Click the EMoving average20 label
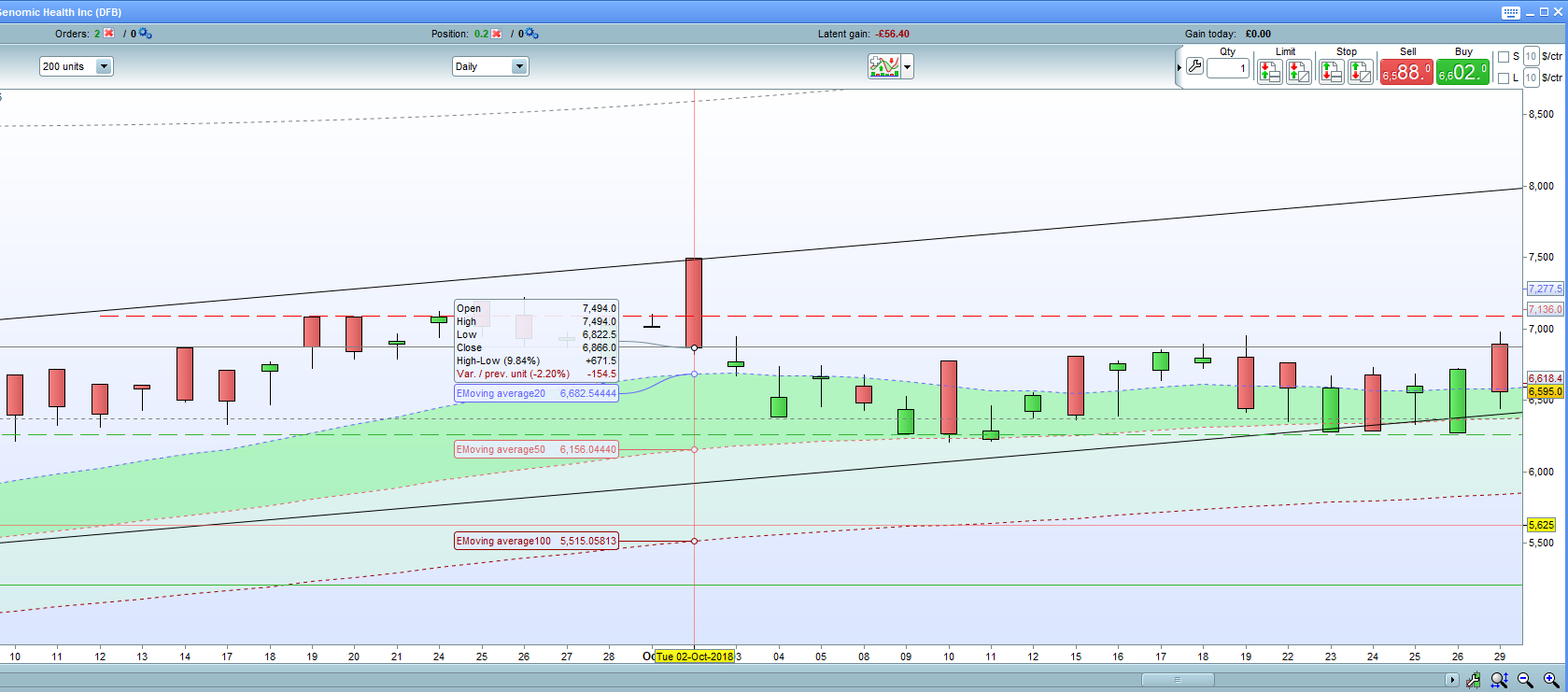Screen dimensions: 1568x692 point(536,393)
